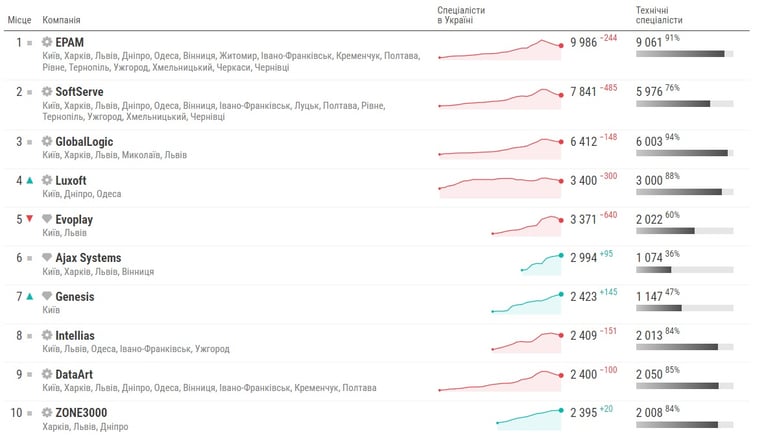The image size is (764, 437).
Task: Click the diamond icon next to Ajax Systems
Action: 47,257
